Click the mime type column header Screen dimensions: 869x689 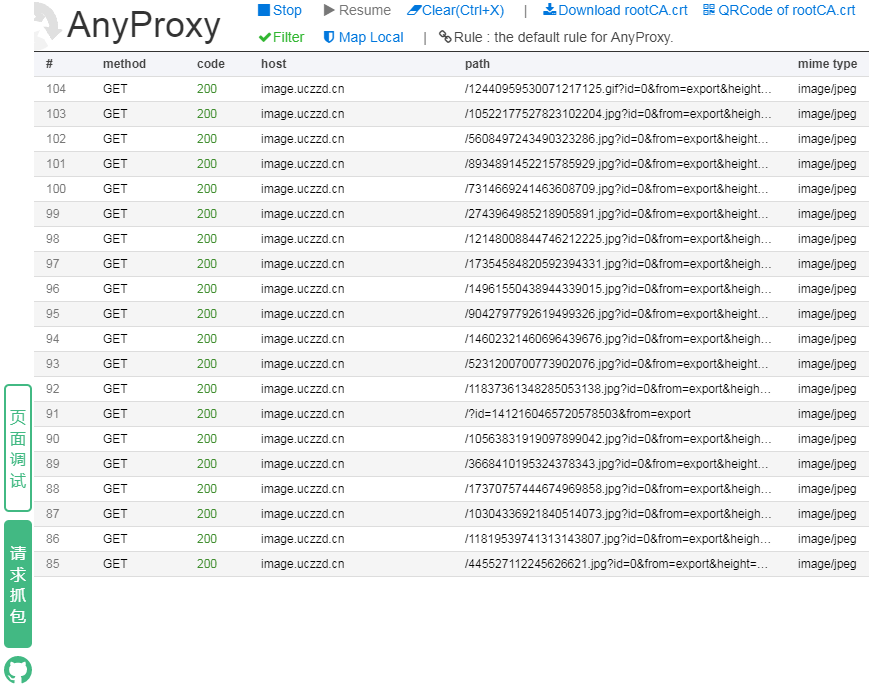point(827,64)
